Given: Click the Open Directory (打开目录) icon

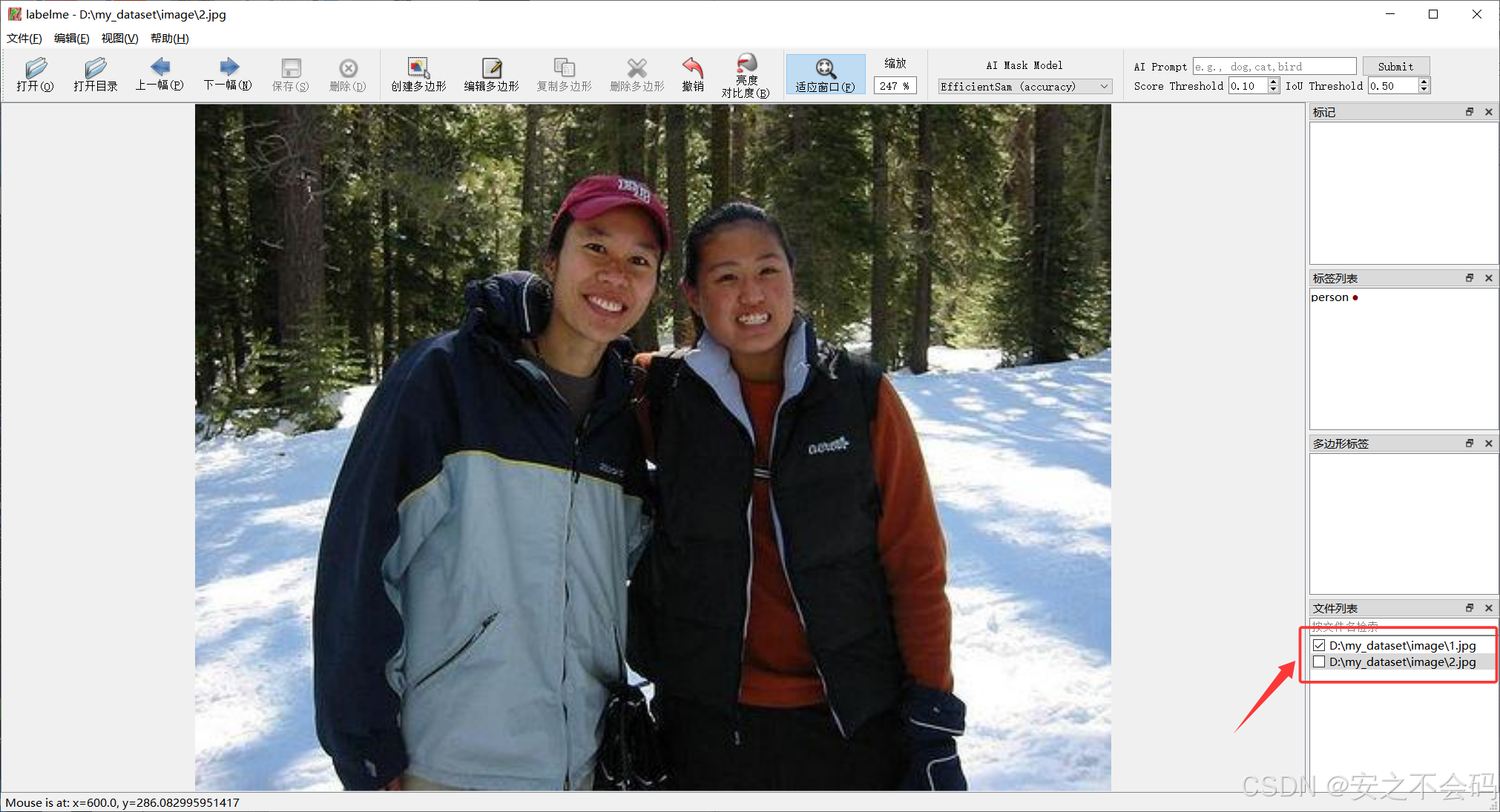Looking at the screenshot, I should click(x=95, y=69).
